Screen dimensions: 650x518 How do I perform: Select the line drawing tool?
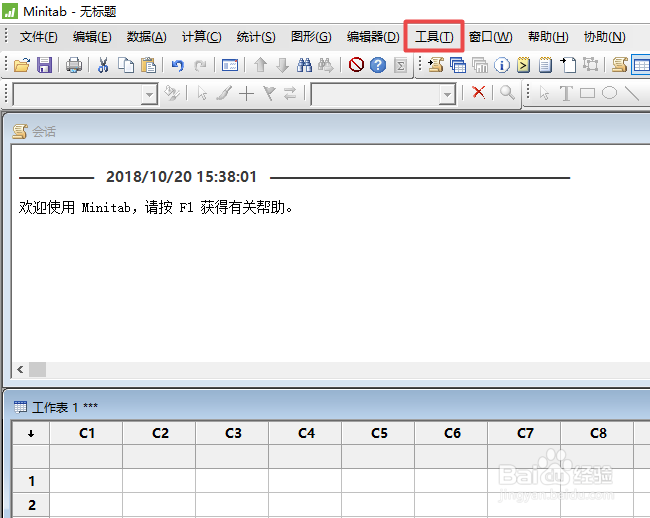coord(632,93)
